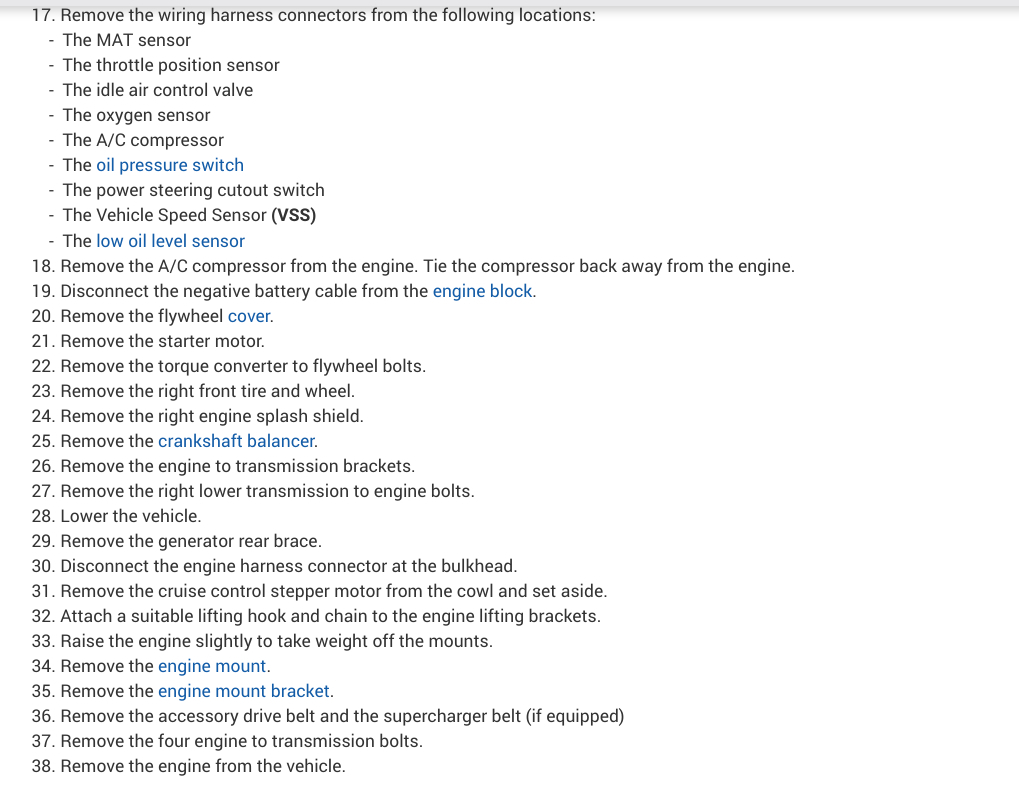Click the power steering cutout switch item

tap(193, 190)
